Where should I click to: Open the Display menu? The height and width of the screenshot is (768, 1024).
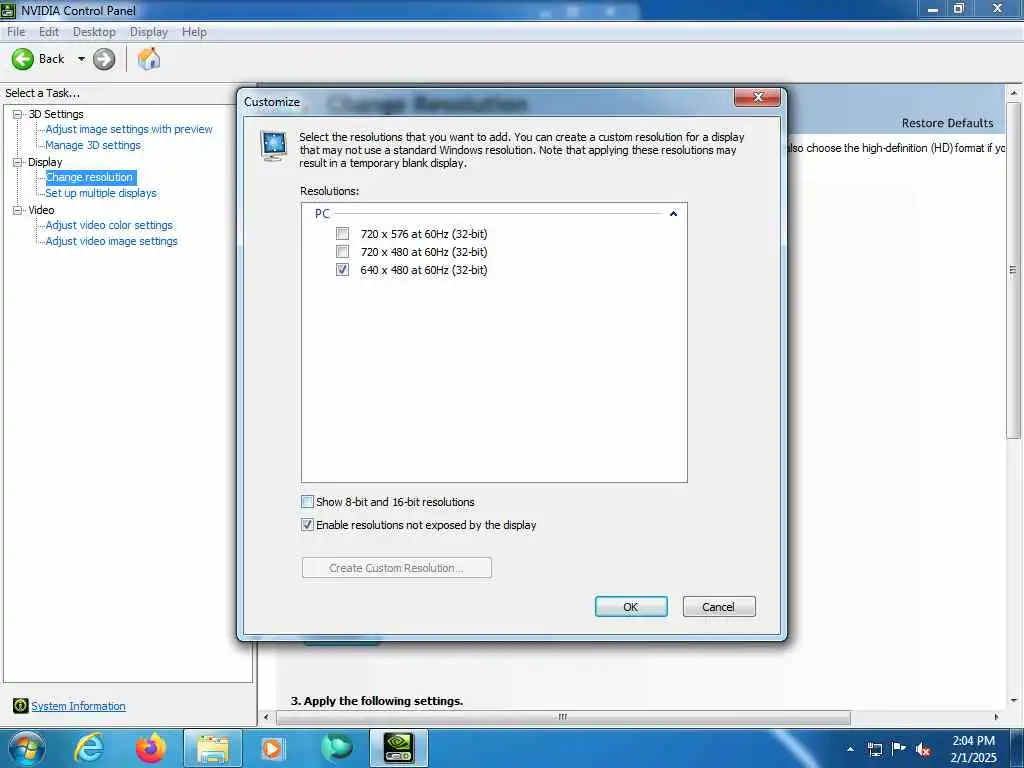(x=149, y=31)
